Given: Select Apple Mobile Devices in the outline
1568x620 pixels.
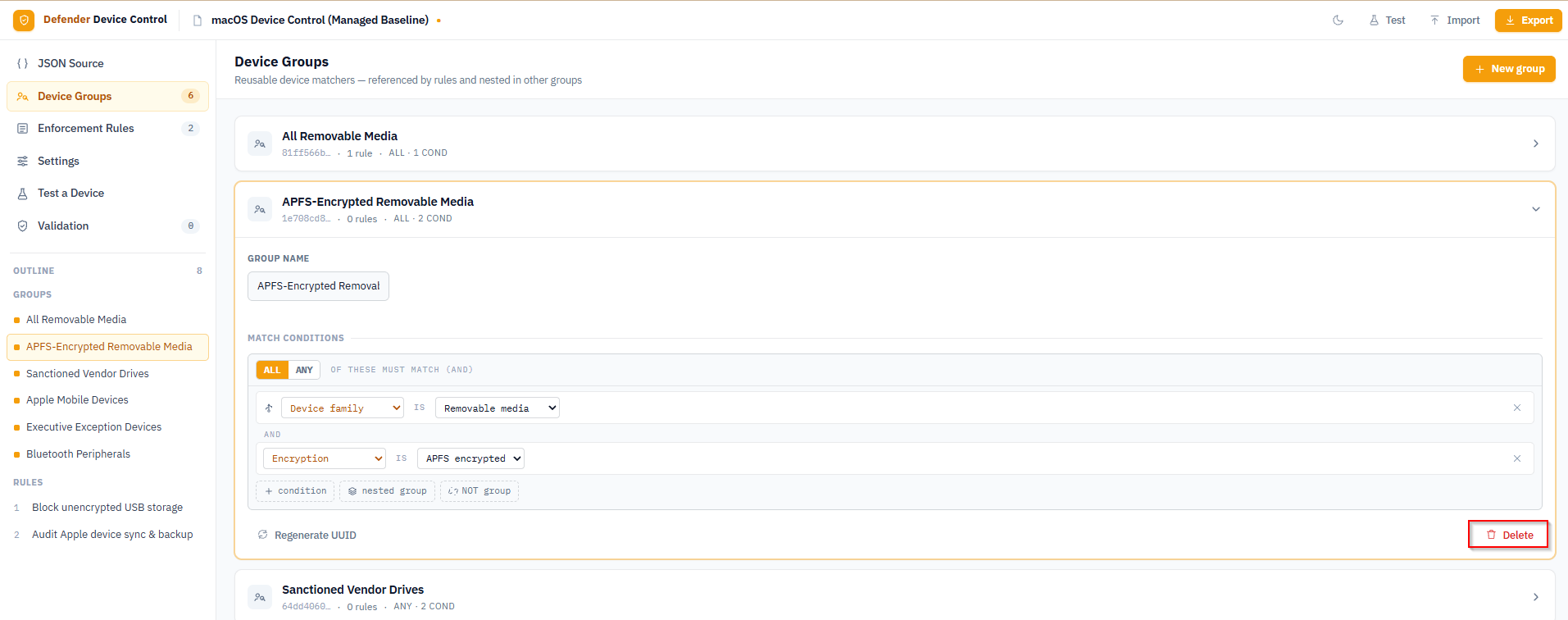Looking at the screenshot, I should tap(107, 400).
